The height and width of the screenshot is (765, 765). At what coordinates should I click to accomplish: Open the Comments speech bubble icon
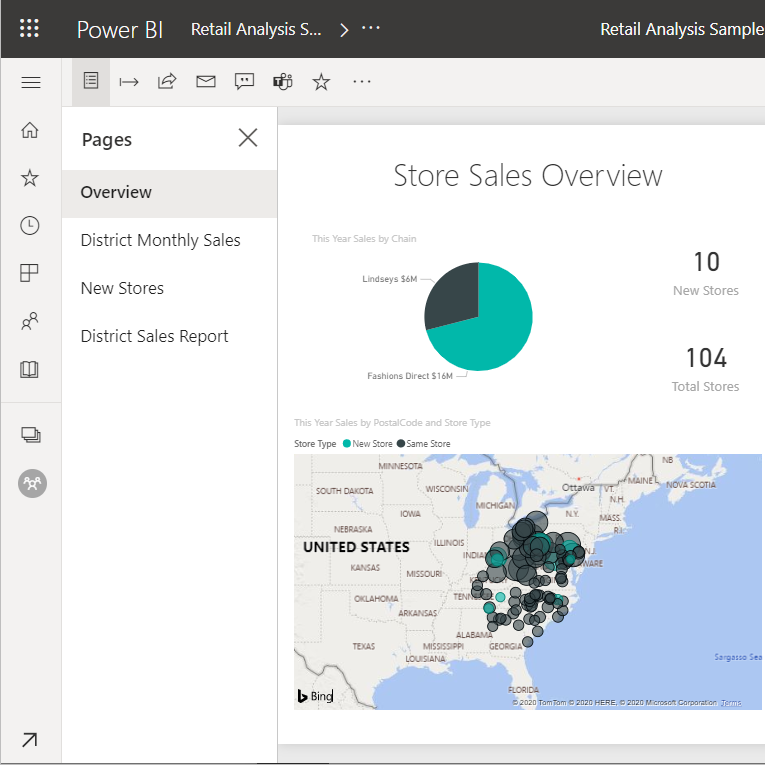[244, 81]
